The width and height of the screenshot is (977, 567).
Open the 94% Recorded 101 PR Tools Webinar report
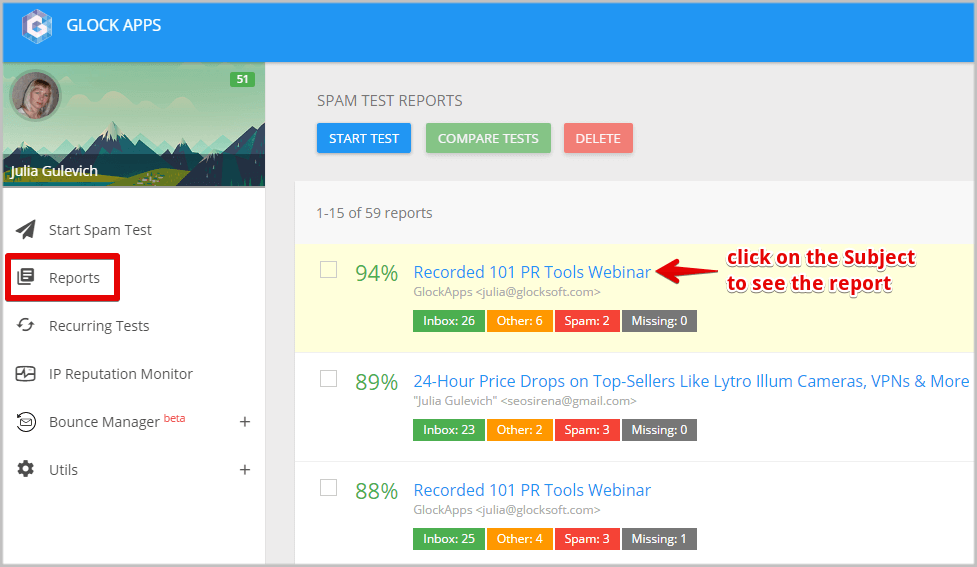[x=531, y=272]
